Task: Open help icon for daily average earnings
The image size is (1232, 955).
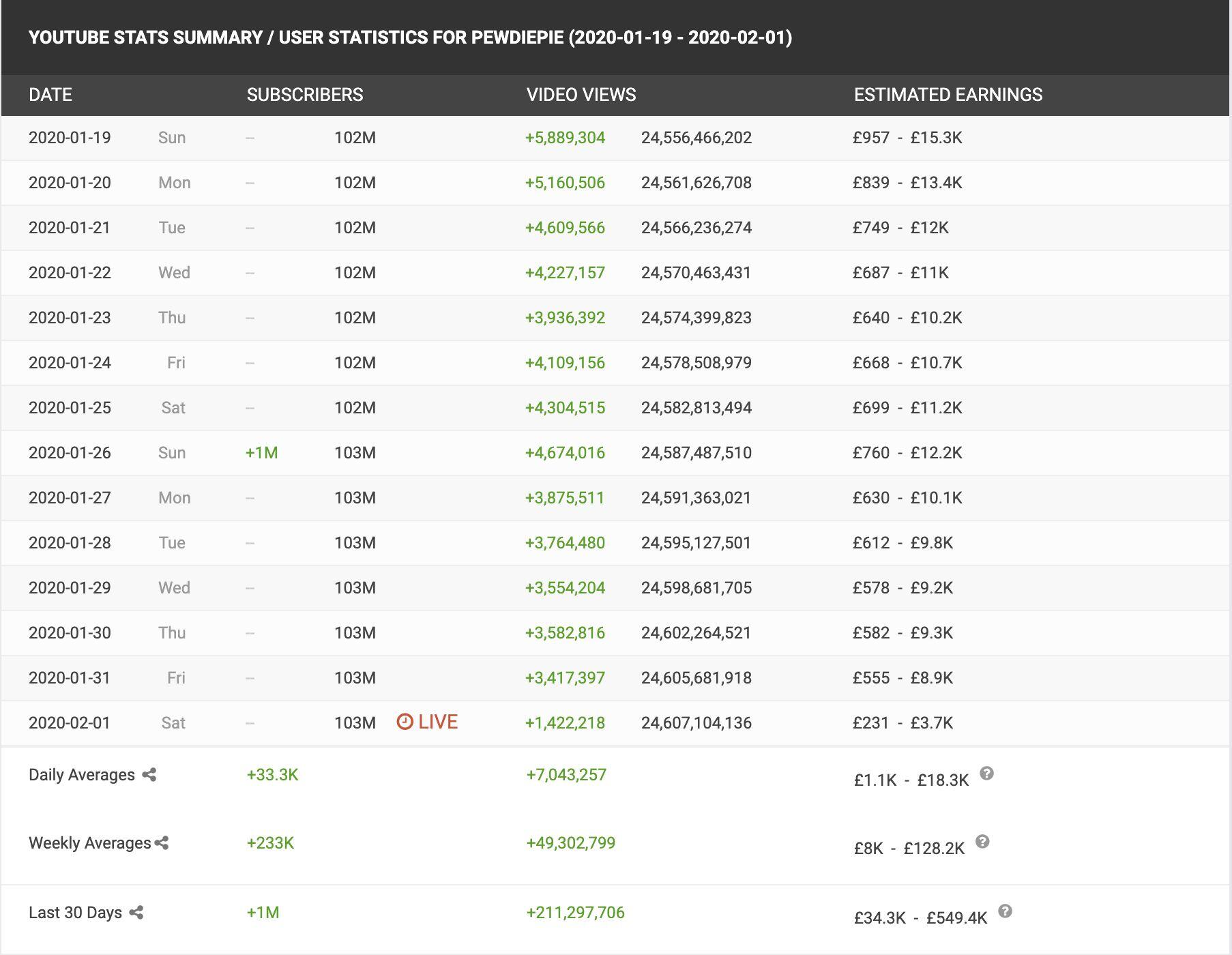Action: (x=986, y=774)
